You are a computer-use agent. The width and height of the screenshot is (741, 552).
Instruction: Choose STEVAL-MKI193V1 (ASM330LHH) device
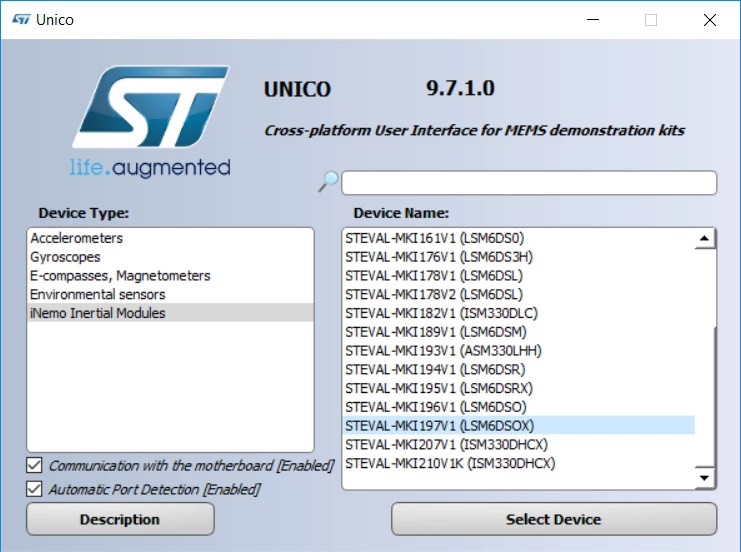[x=519, y=351]
